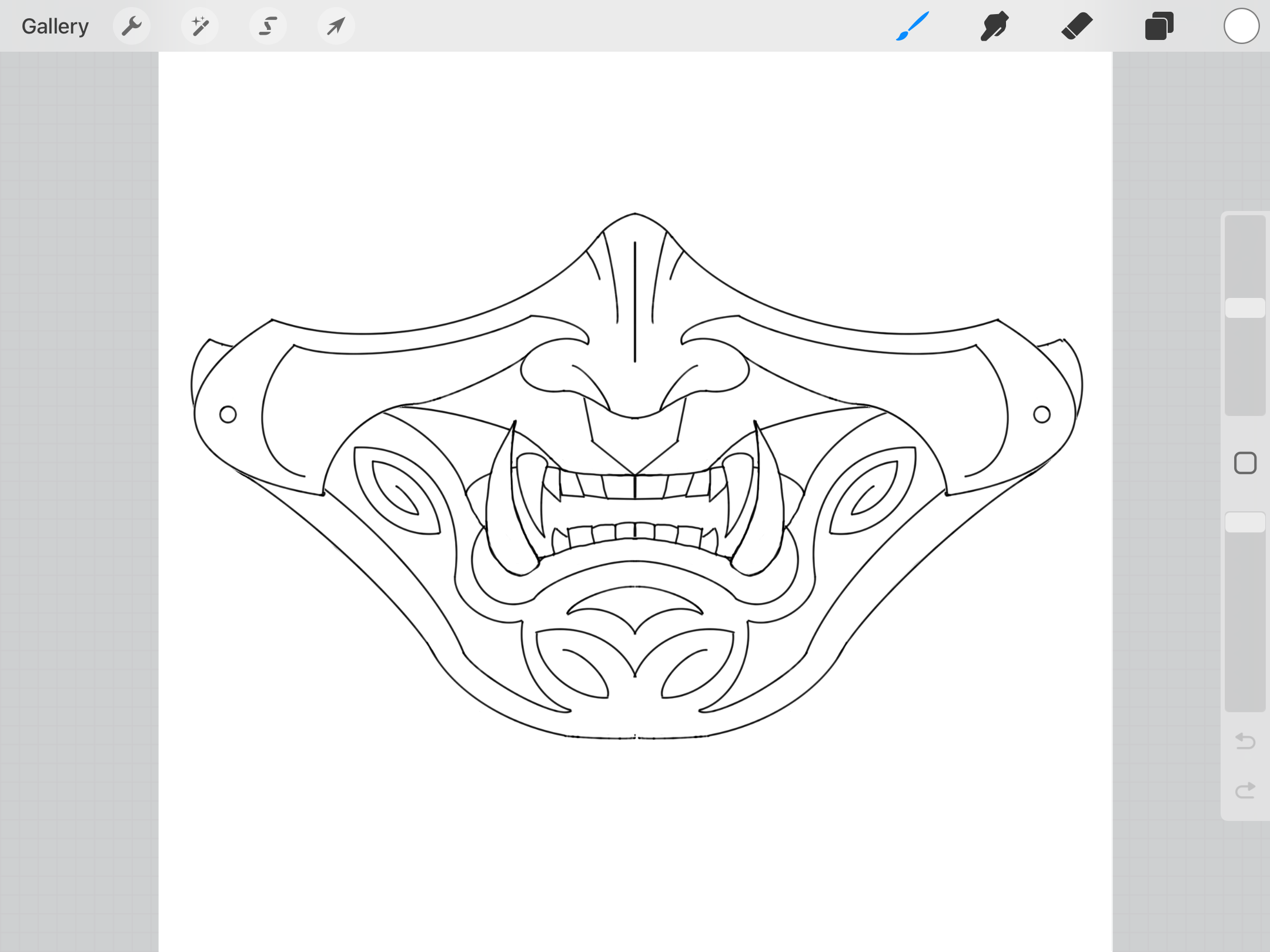The height and width of the screenshot is (952, 1270).
Task: Activate the Transform arrow tool
Action: pos(336,26)
